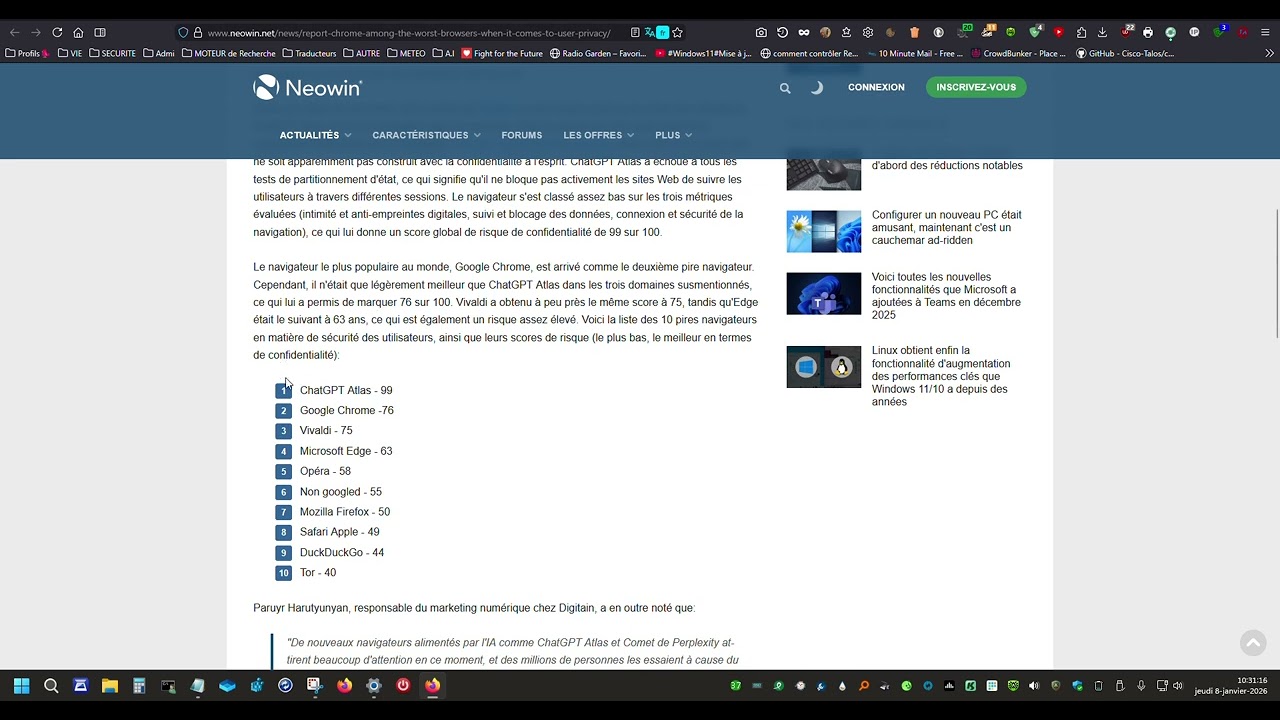Take a screenshot with camera icon

761,32
